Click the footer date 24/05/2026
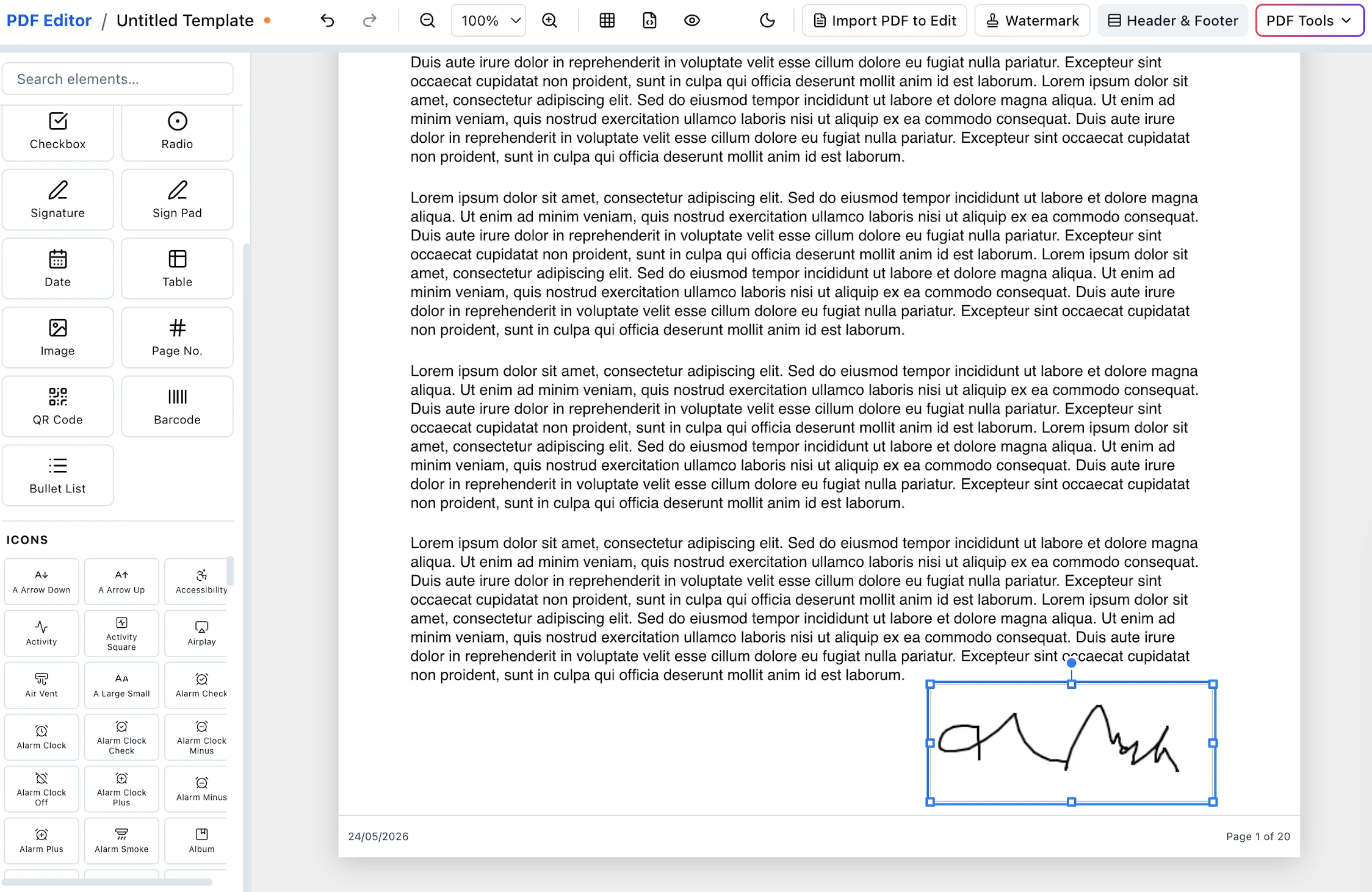This screenshot has width=1372, height=892. [x=378, y=836]
